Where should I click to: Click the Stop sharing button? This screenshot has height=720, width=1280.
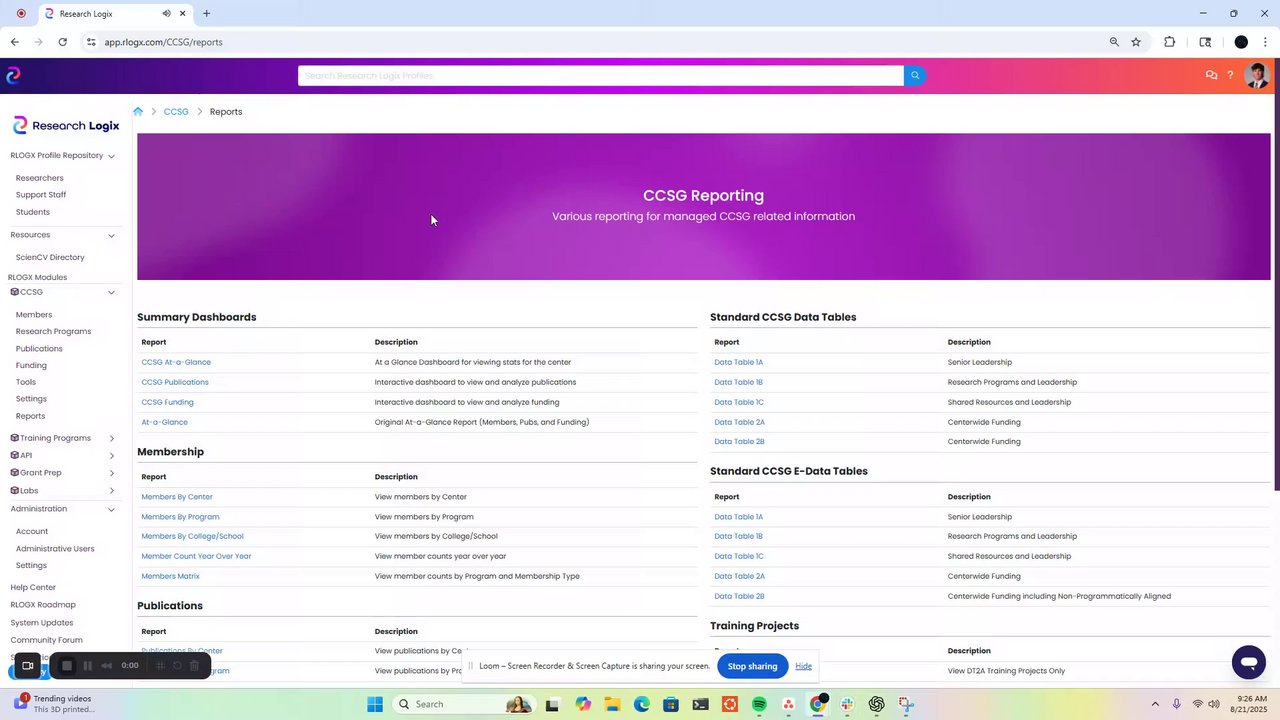pos(752,666)
